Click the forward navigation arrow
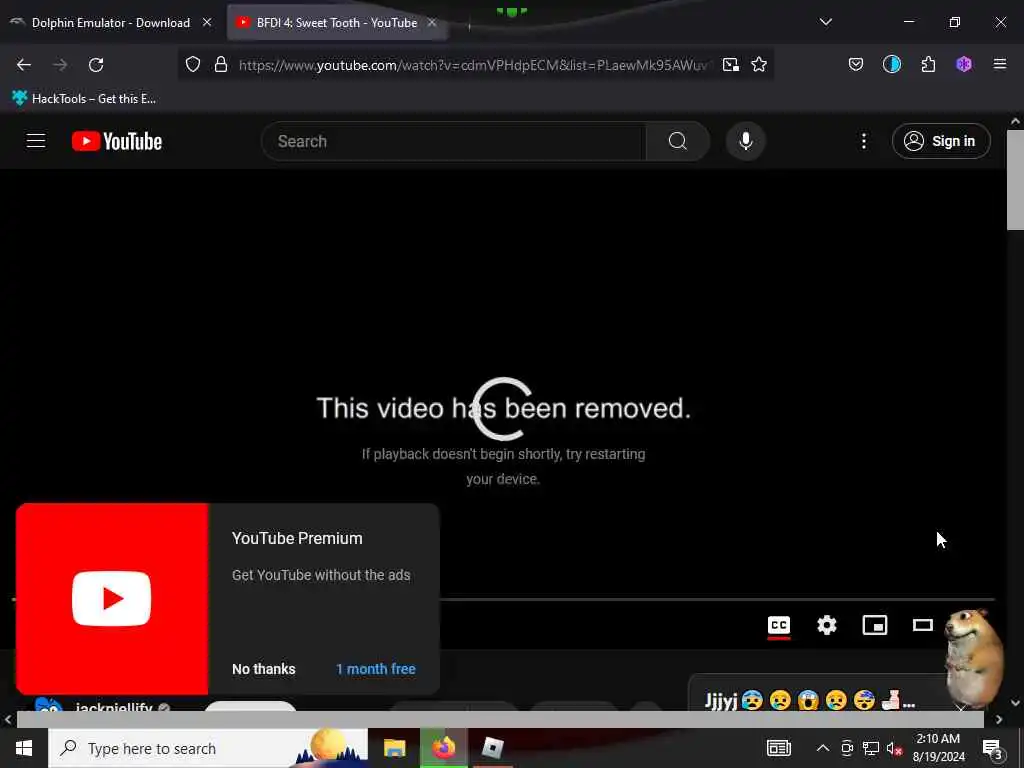 click(60, 65)
